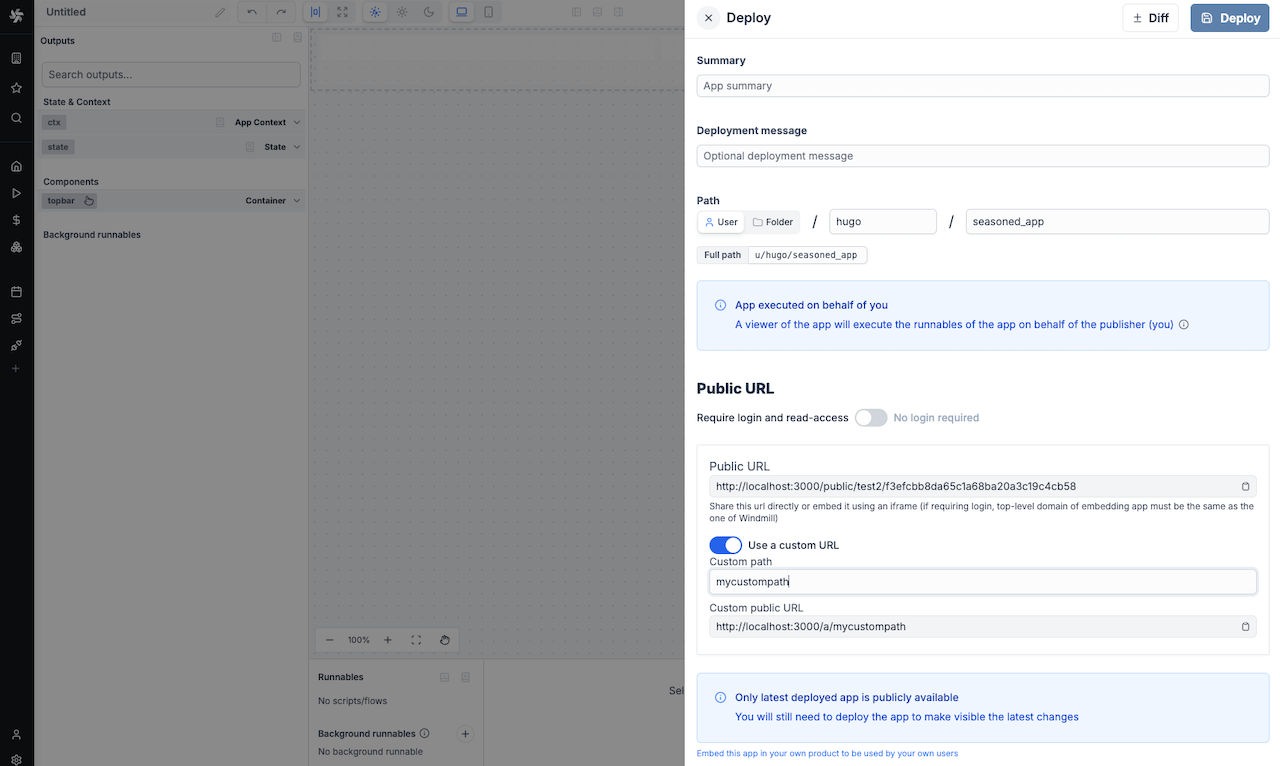Expand the App Context ctx entry
Image resolution: width=1280 pixels, height=766 pixels.
297,123
